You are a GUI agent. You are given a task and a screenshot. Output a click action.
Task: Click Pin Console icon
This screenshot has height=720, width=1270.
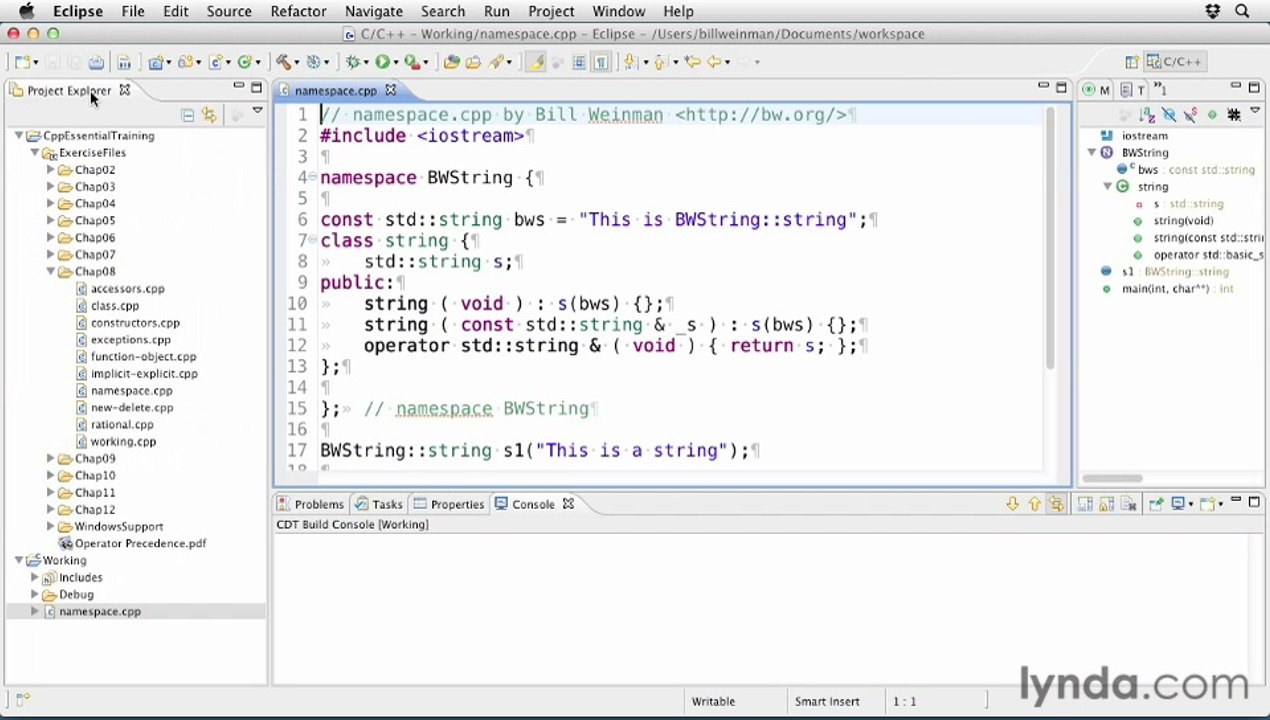coord(1157,504)
